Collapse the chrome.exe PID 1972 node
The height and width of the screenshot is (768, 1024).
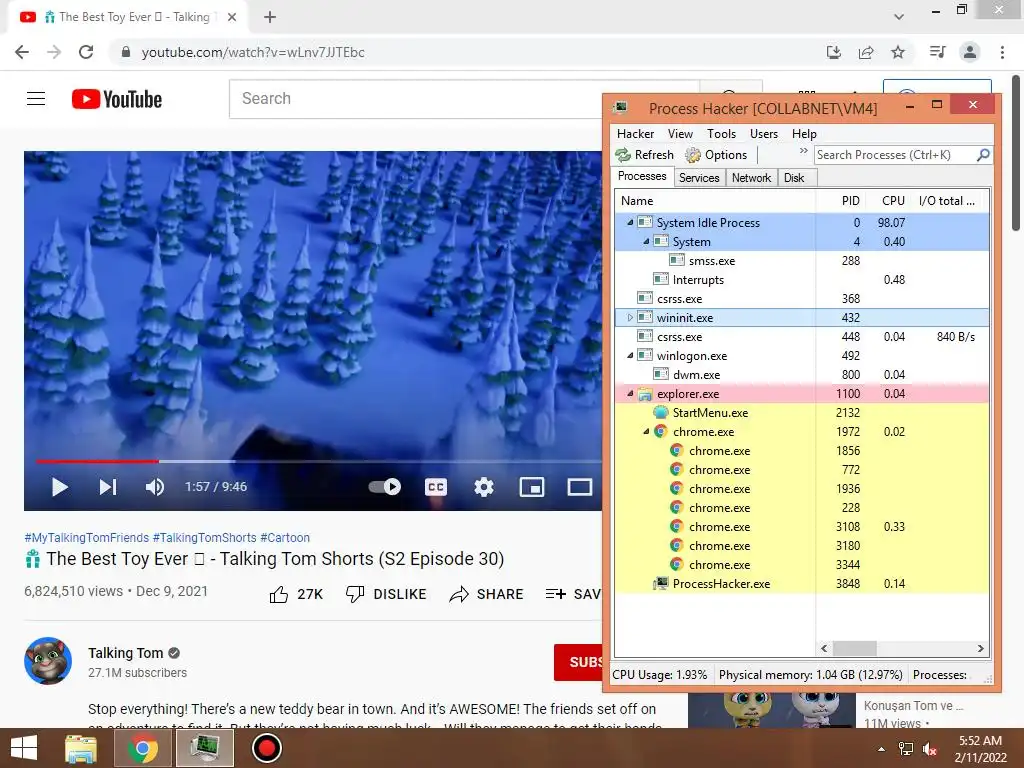coord(647,432)
